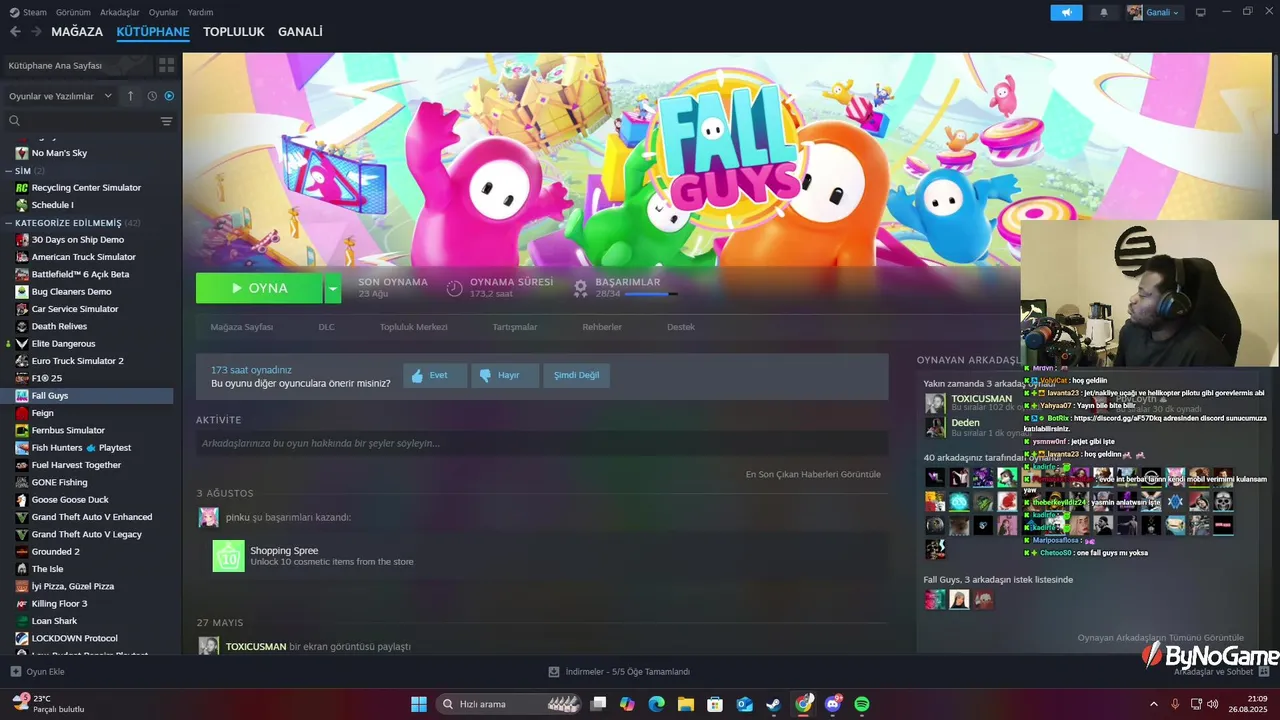Open En Son Çıkan Haberleri Görüntüle
Screen dimensions: 1280x720
pyautogui.click(x=813, y=474)
